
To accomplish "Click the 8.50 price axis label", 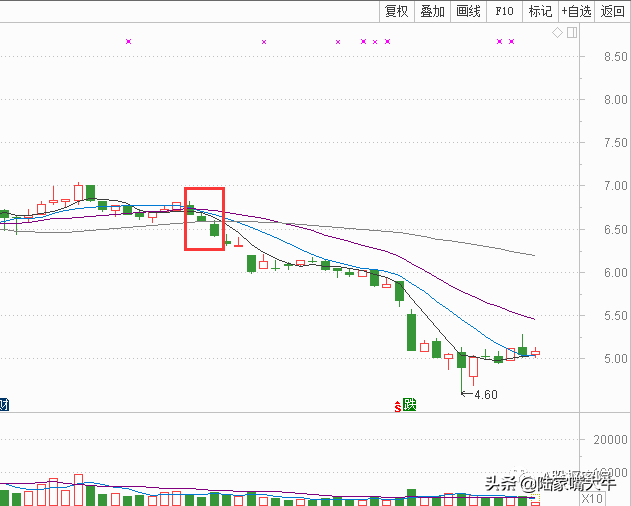I will click(616, 56).
